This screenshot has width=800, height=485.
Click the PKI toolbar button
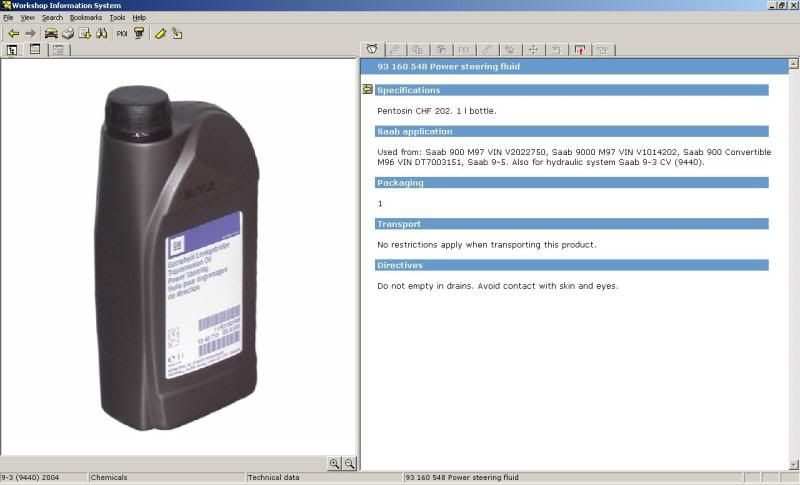122,33
